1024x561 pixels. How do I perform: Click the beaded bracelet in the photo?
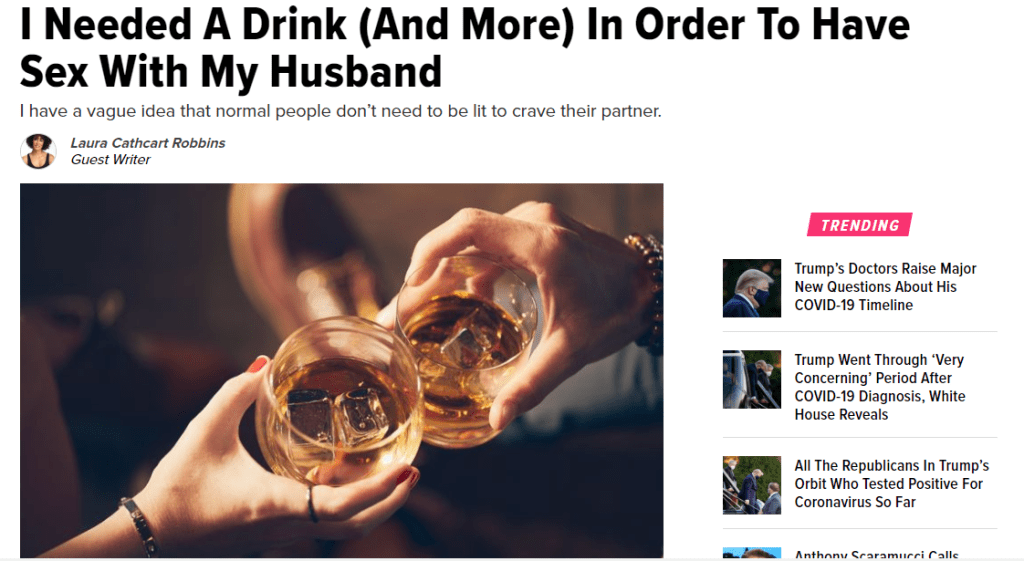(x=647, y=287)
